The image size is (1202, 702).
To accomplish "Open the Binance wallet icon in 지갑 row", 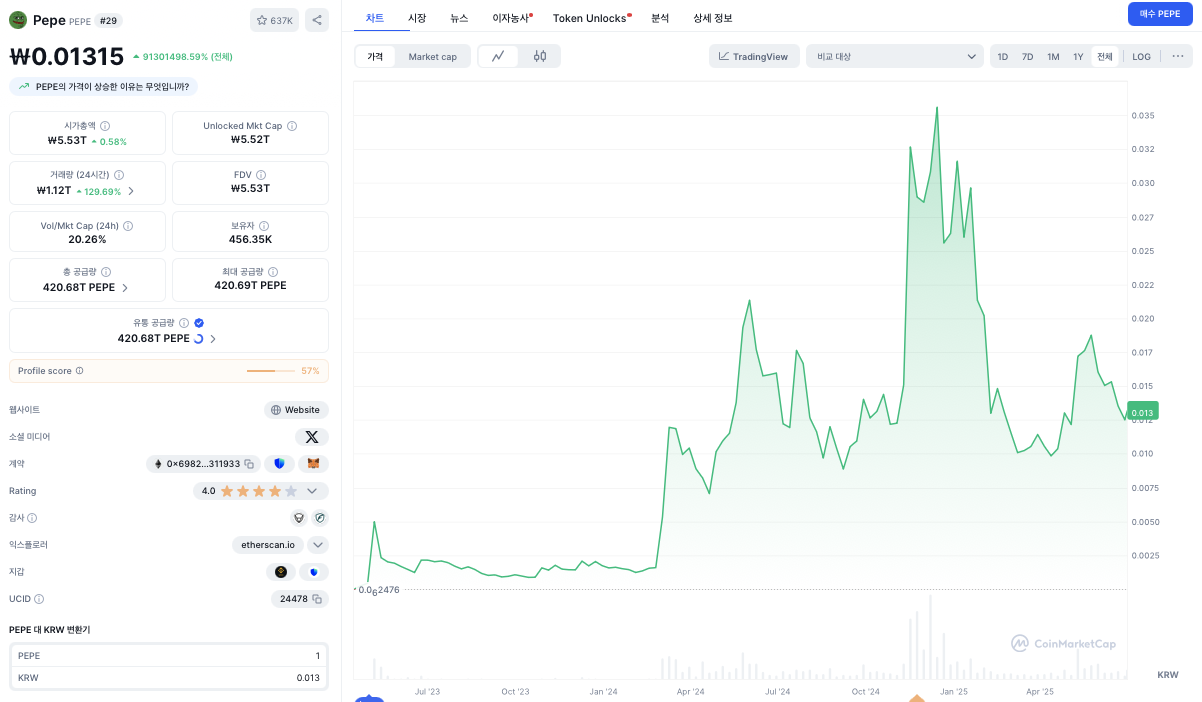I will [281, 572].
